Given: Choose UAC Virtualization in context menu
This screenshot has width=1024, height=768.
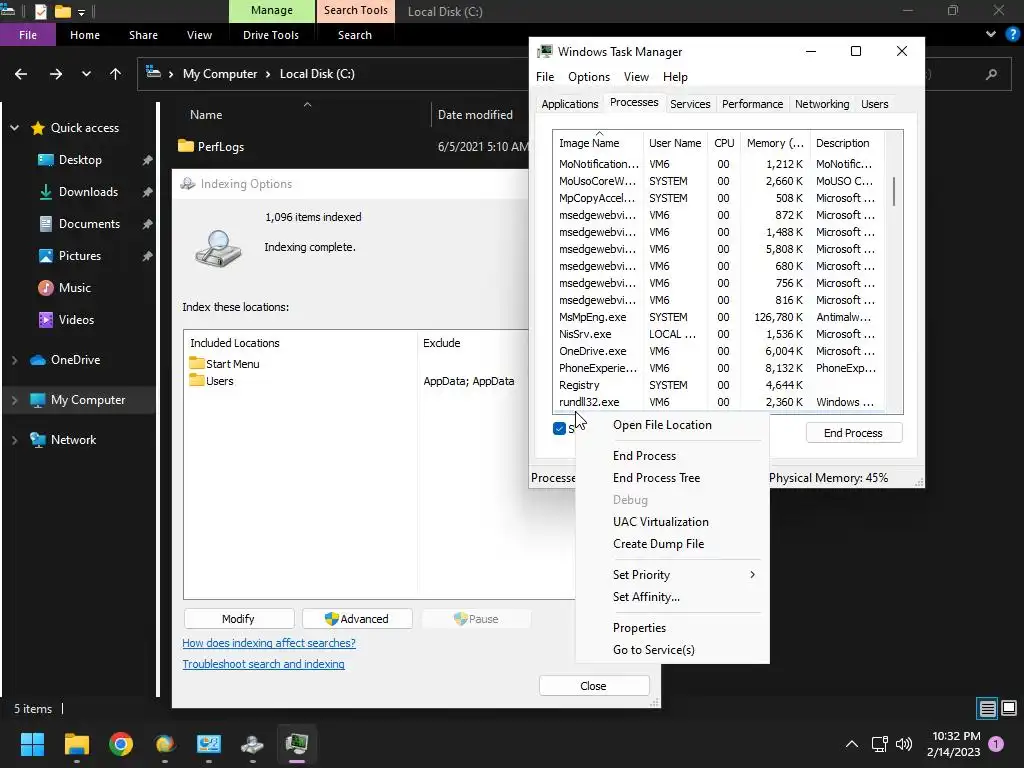Looking at the screenshot, I should click(660, 522).
